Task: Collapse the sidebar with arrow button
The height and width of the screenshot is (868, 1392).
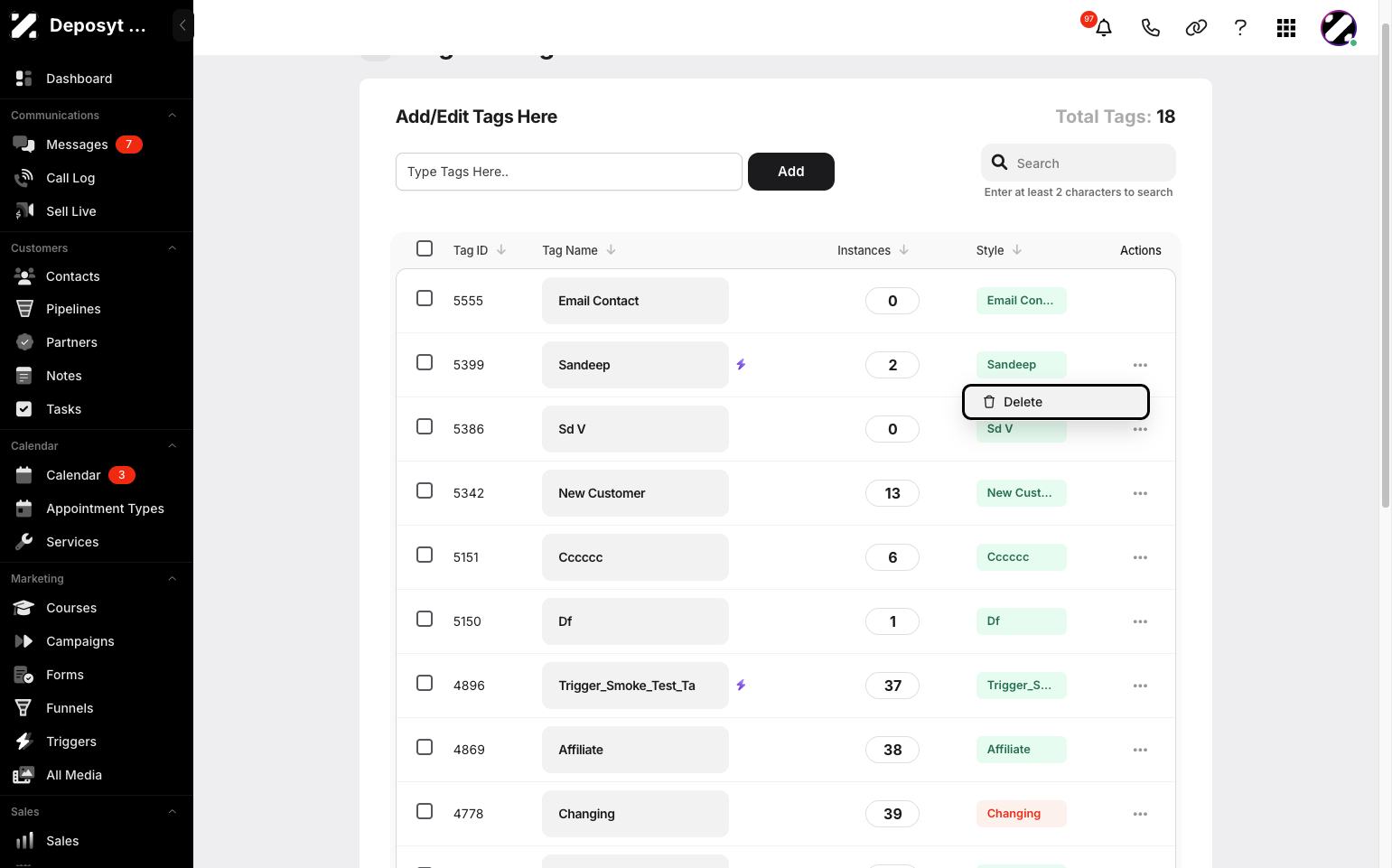Action: click(182, 25)
